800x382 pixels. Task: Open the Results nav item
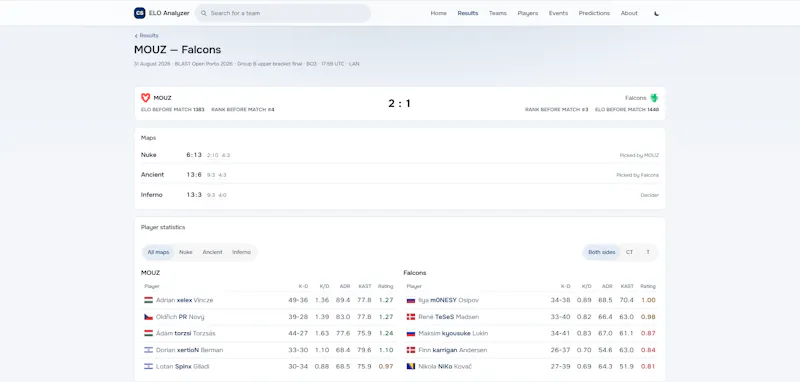click(x=468, y=13)
